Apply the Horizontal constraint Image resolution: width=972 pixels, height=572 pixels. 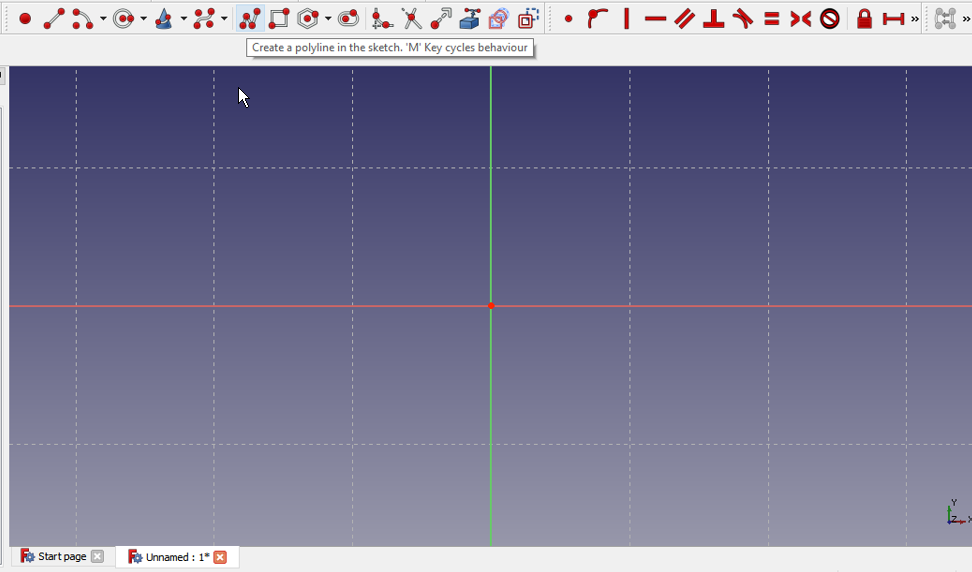pyautogui.click(x=655, y=19)
